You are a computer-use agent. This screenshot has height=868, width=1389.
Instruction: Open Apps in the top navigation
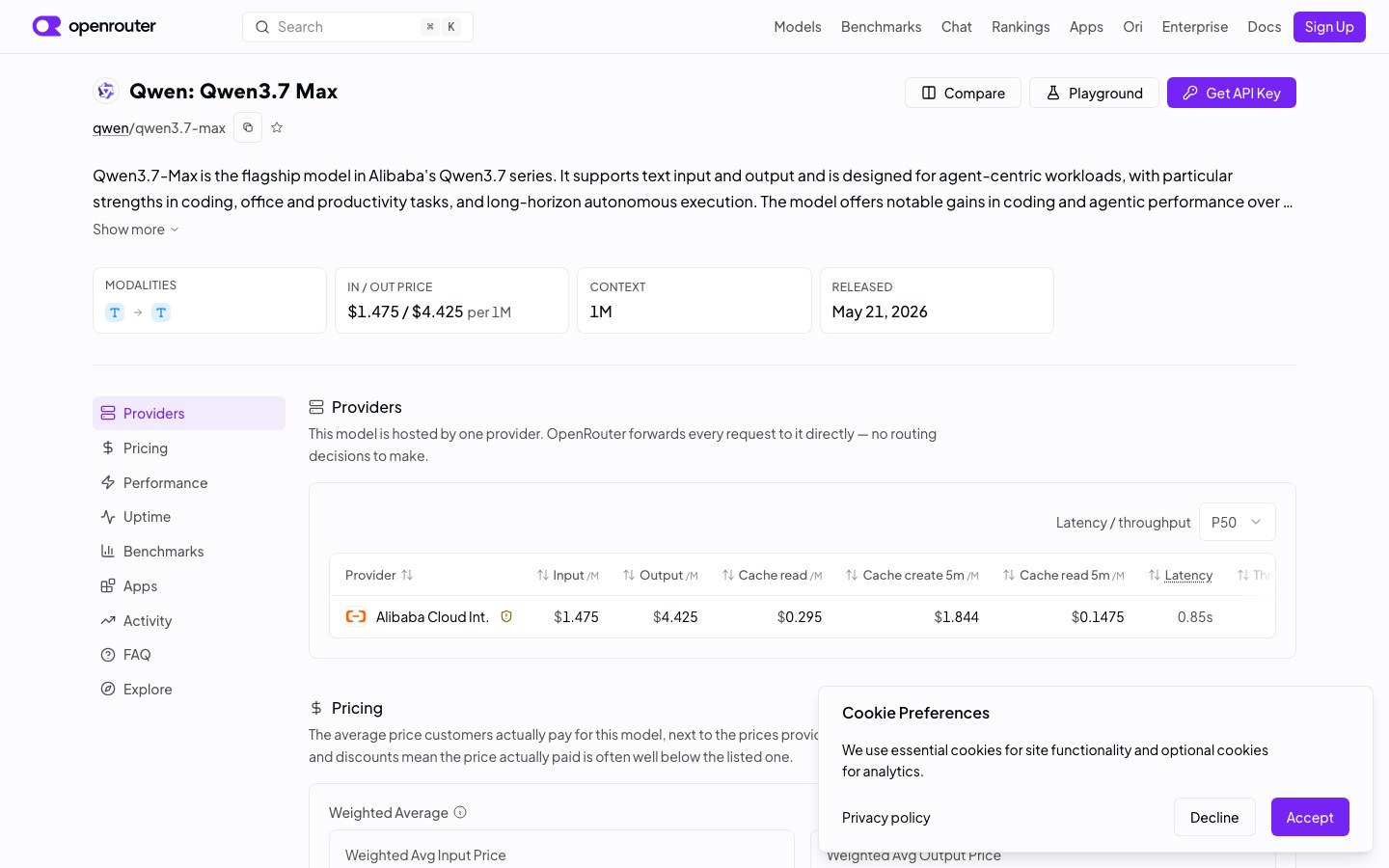pos(1086,27)
